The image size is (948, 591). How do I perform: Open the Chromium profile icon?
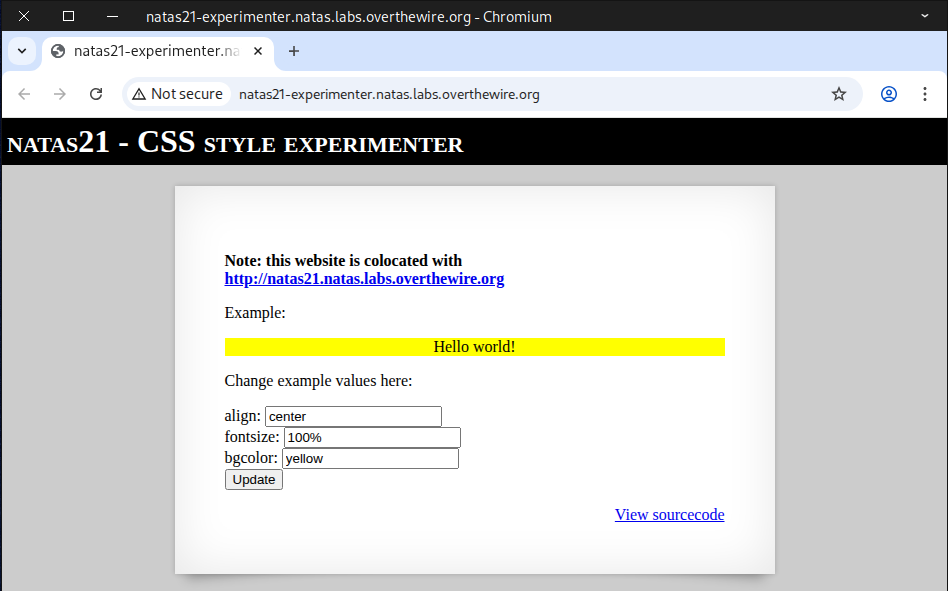click(x=889, y=94)
